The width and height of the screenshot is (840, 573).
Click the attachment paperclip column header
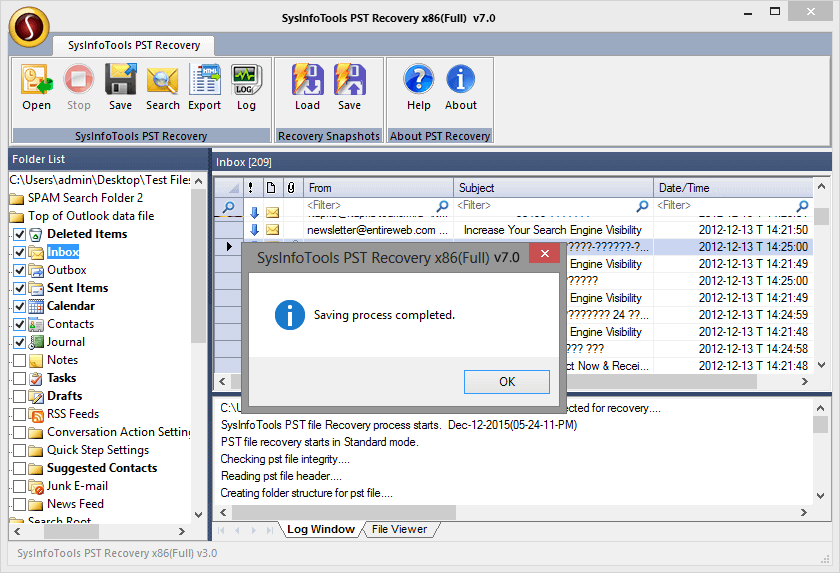coord(291,187)
